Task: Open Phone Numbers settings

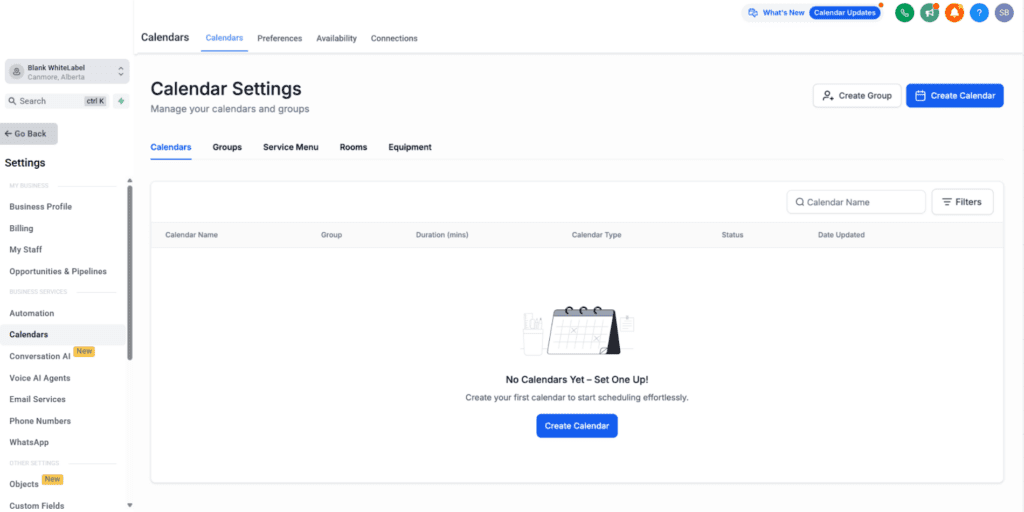Action: pos(40,421)
